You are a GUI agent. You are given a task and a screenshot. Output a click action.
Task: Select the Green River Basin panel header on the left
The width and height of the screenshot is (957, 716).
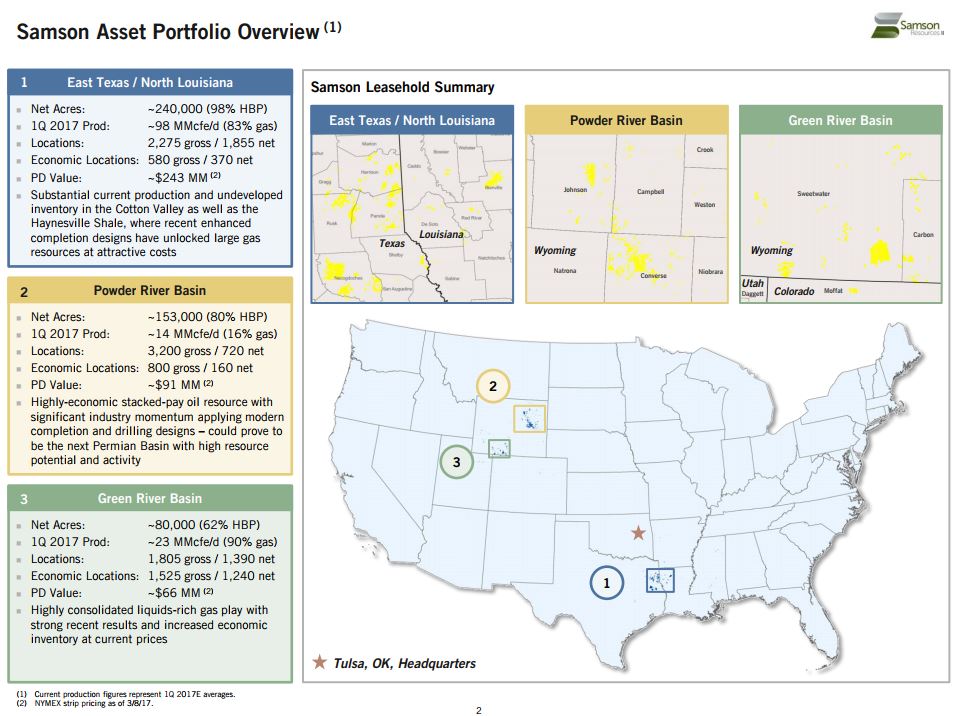pyautogui.click(x=150, y=498)
